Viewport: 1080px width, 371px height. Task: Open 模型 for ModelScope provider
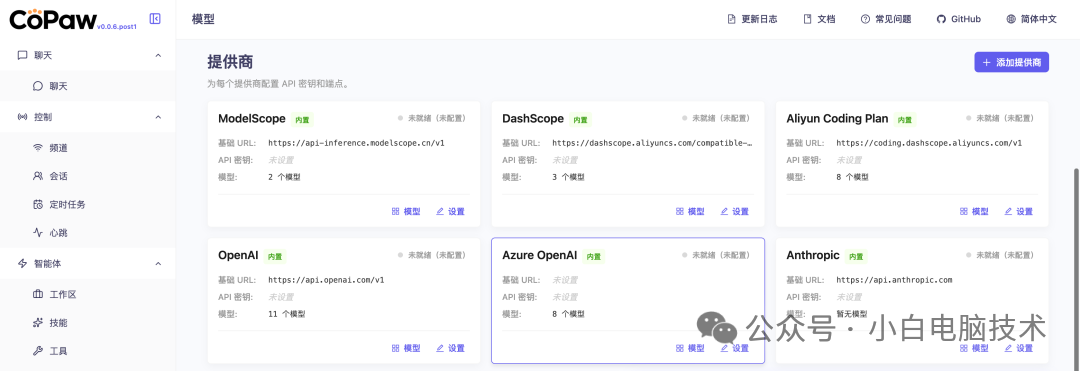(x=406, y=211)
